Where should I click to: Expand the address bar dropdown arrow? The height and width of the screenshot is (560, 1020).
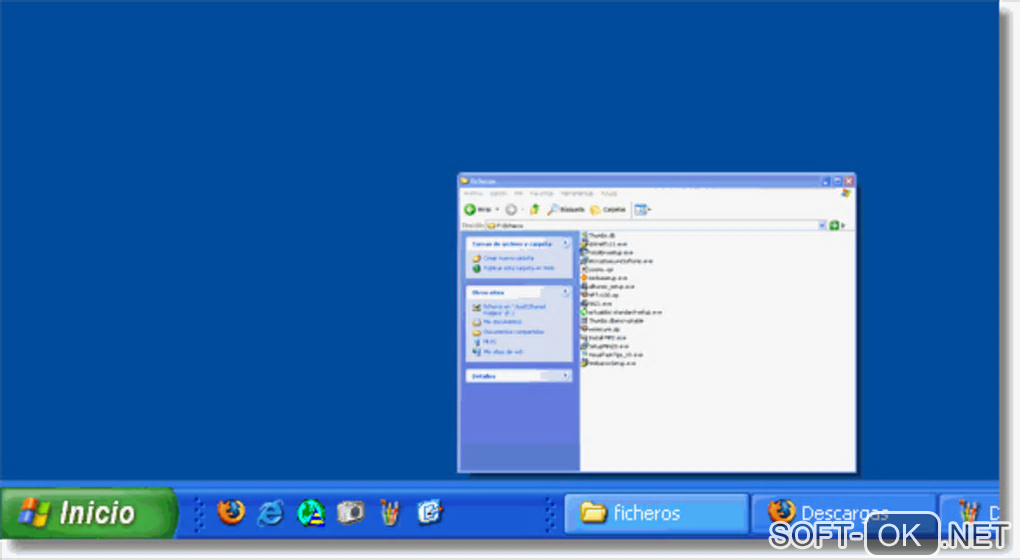point(822,226)
